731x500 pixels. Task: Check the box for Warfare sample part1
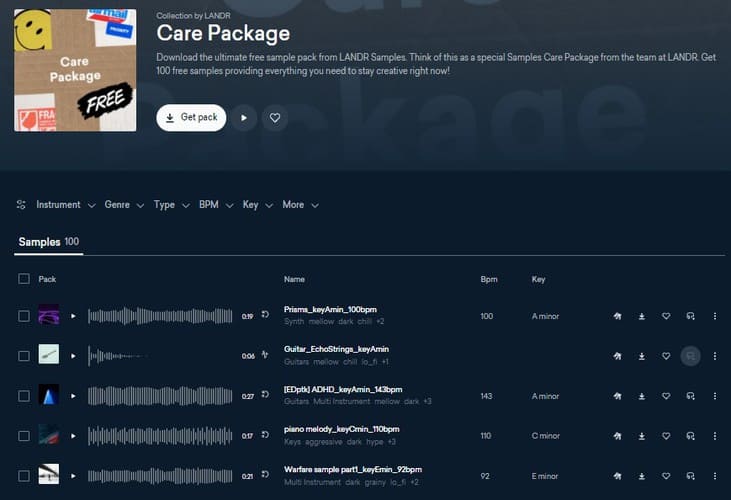pos(24,476)
